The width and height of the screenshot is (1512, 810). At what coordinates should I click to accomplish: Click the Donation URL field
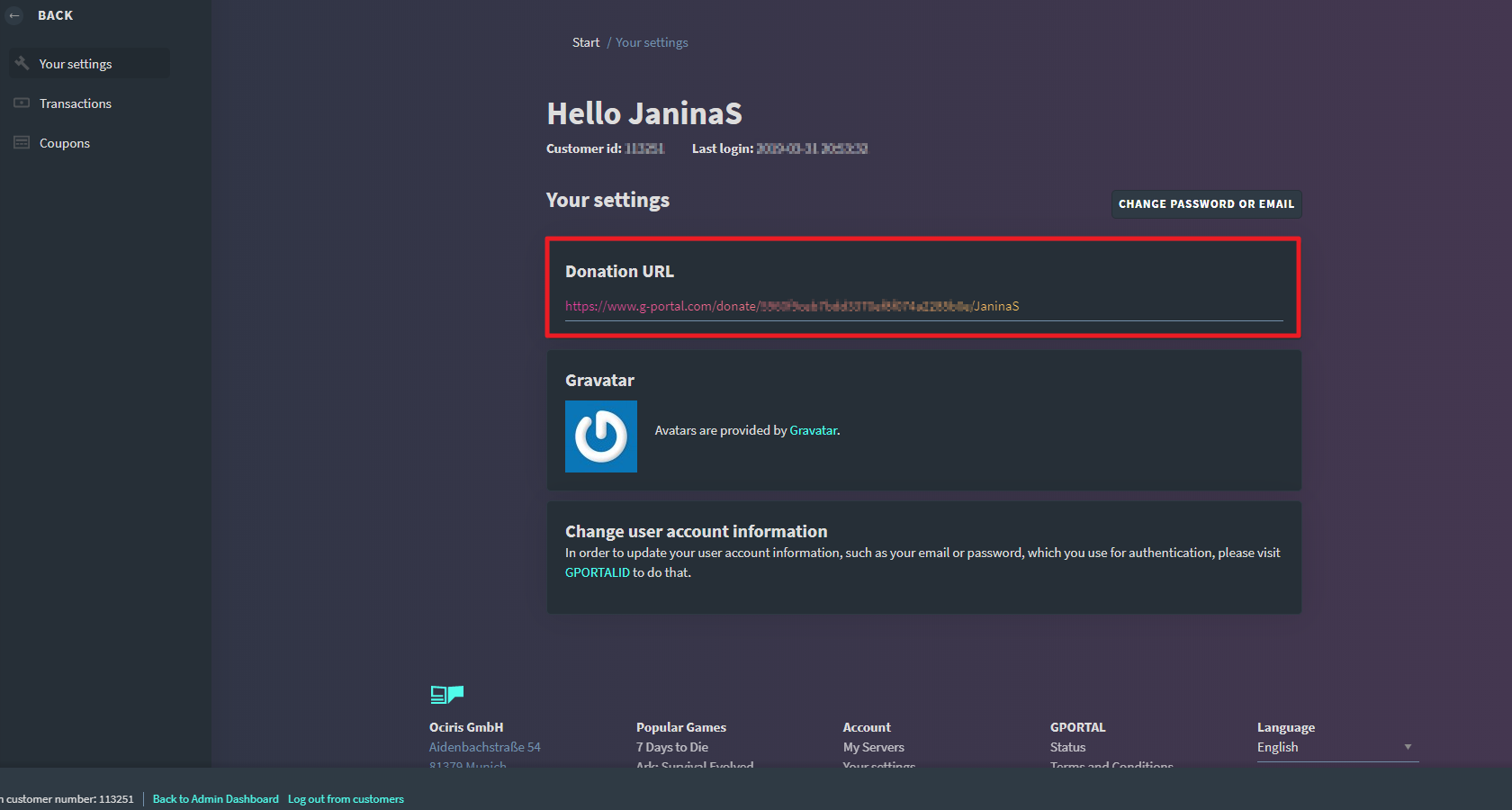923,306
